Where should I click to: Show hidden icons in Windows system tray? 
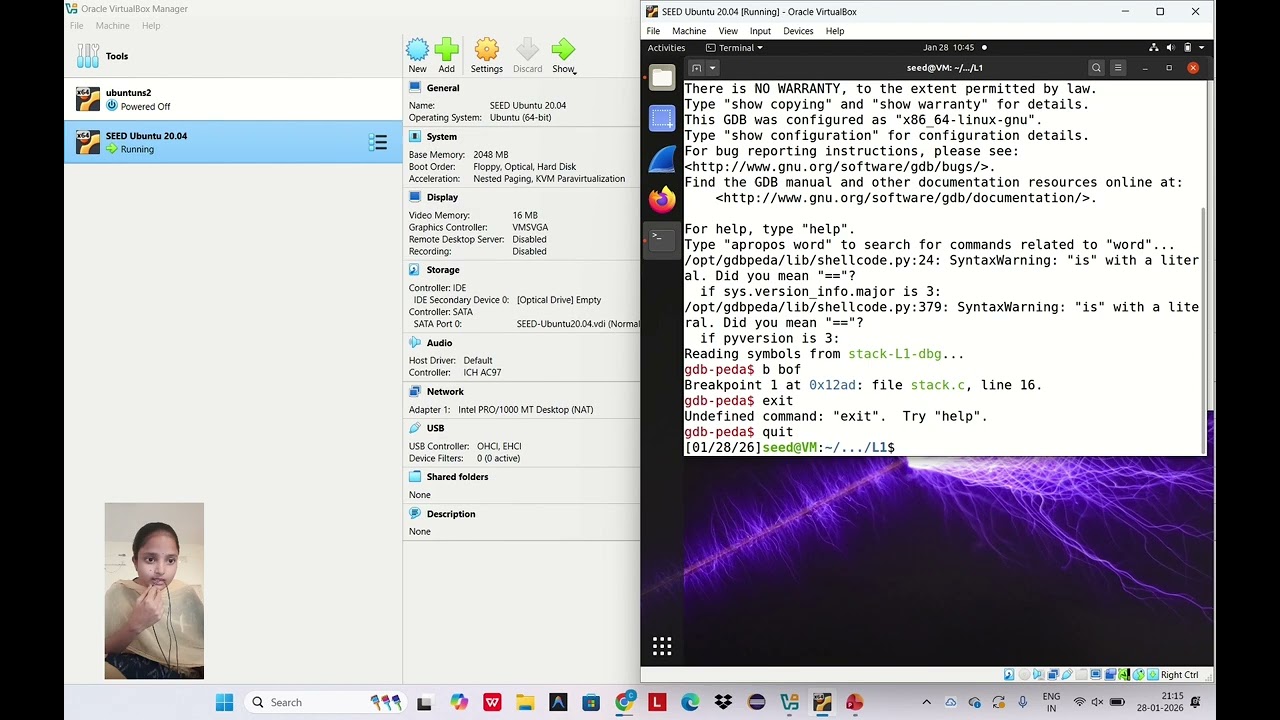point(926,702)
